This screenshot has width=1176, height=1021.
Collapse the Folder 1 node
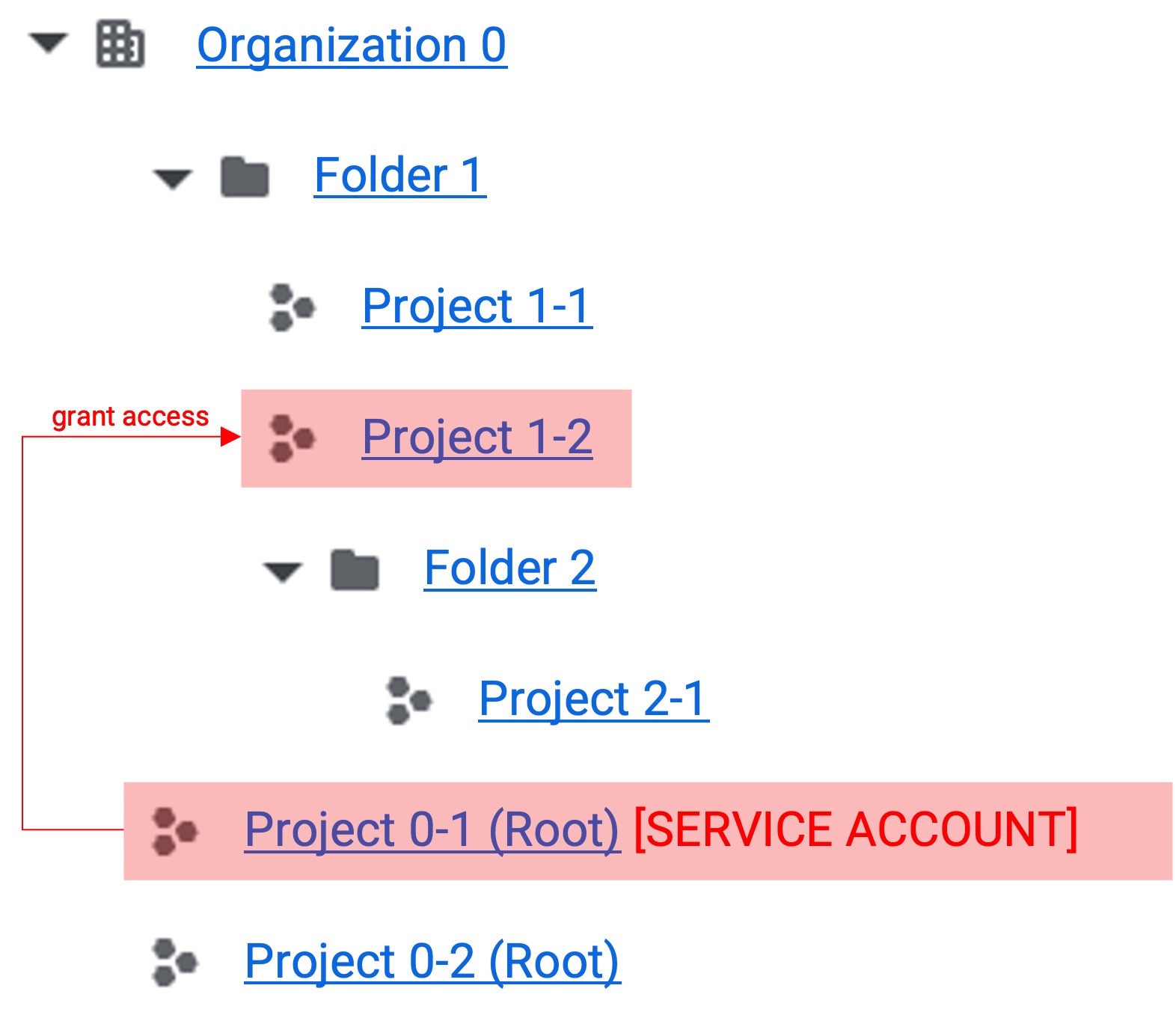(173, 179)
